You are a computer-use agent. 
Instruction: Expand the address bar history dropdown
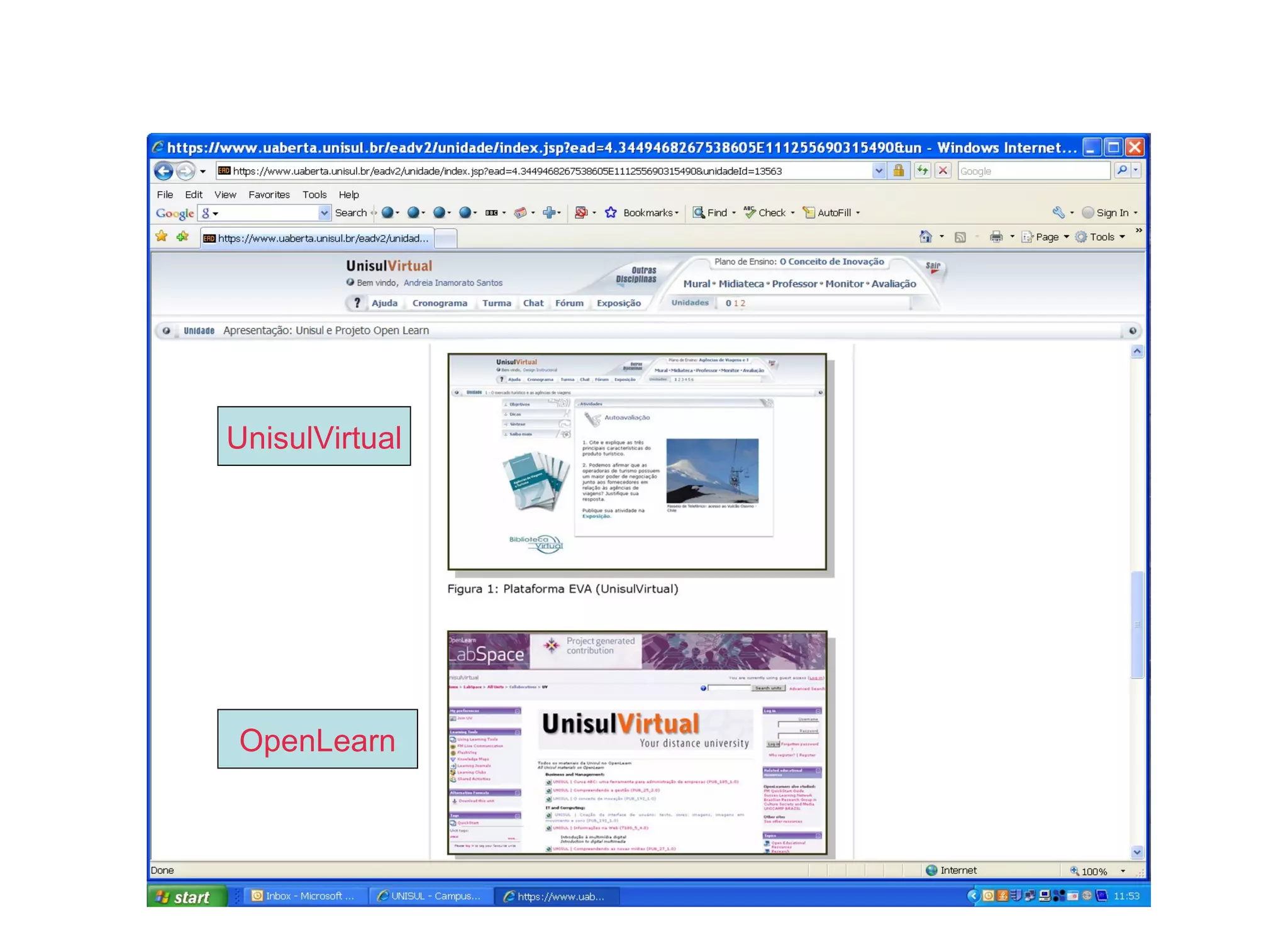(x=878, y=171)
